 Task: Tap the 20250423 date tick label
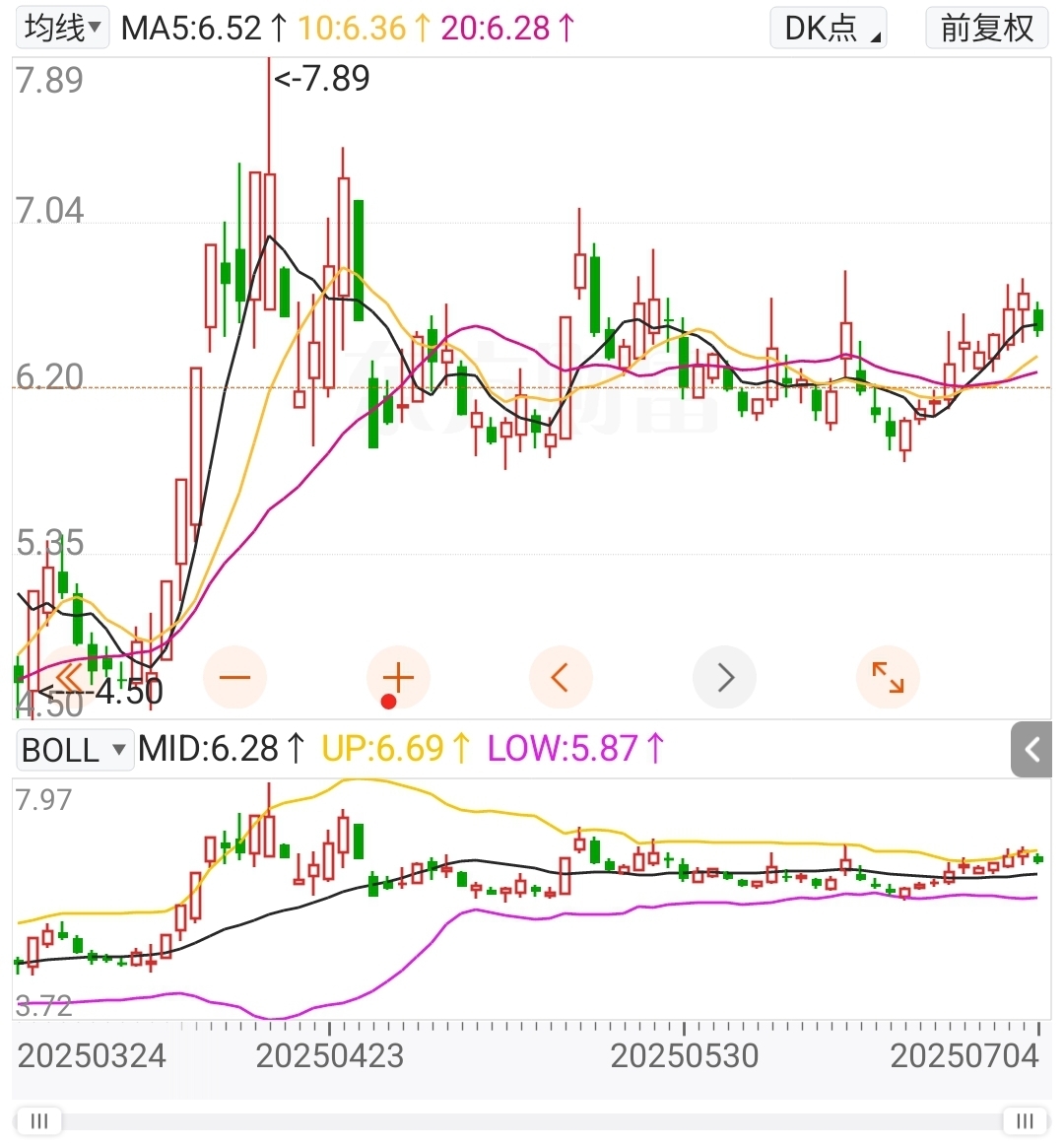coord(329,1056)
